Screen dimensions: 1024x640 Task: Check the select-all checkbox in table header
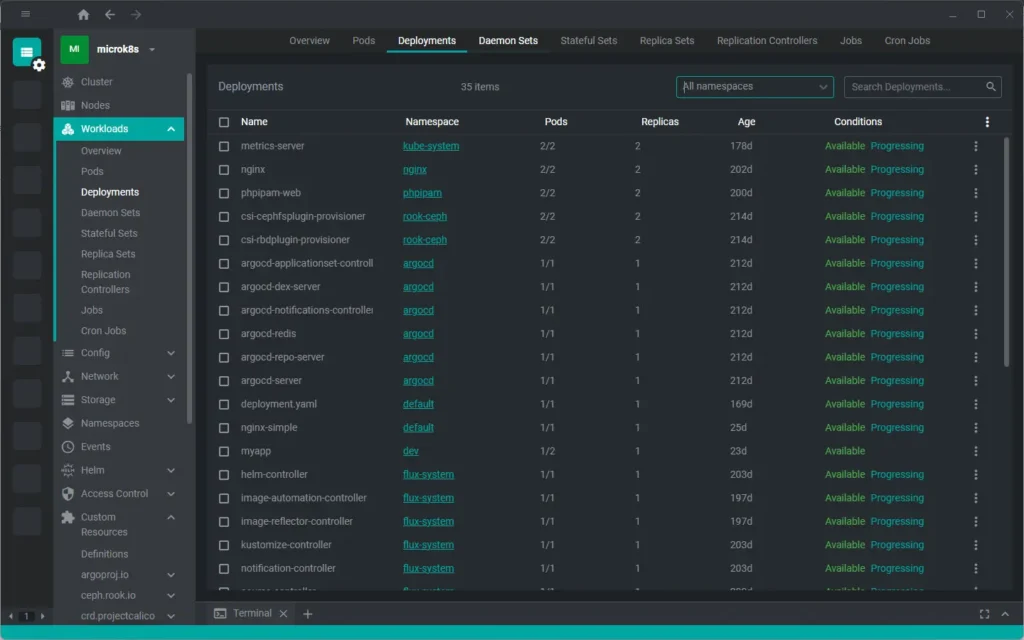pos(225,121)
